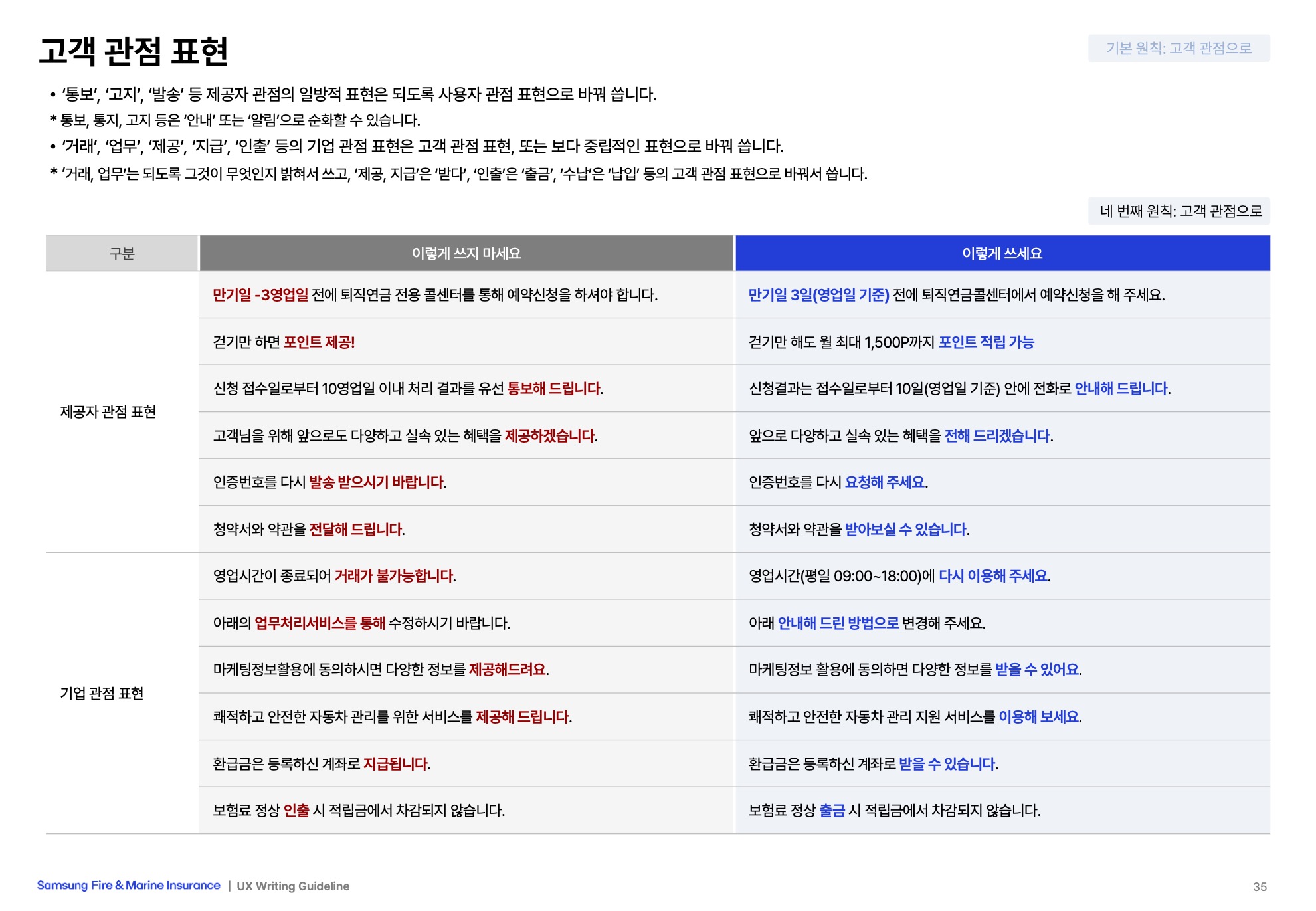
Task: Select the blue '이렇게 쓰세요' column header
Action: pyautogui.click(x=1002, y=253)
